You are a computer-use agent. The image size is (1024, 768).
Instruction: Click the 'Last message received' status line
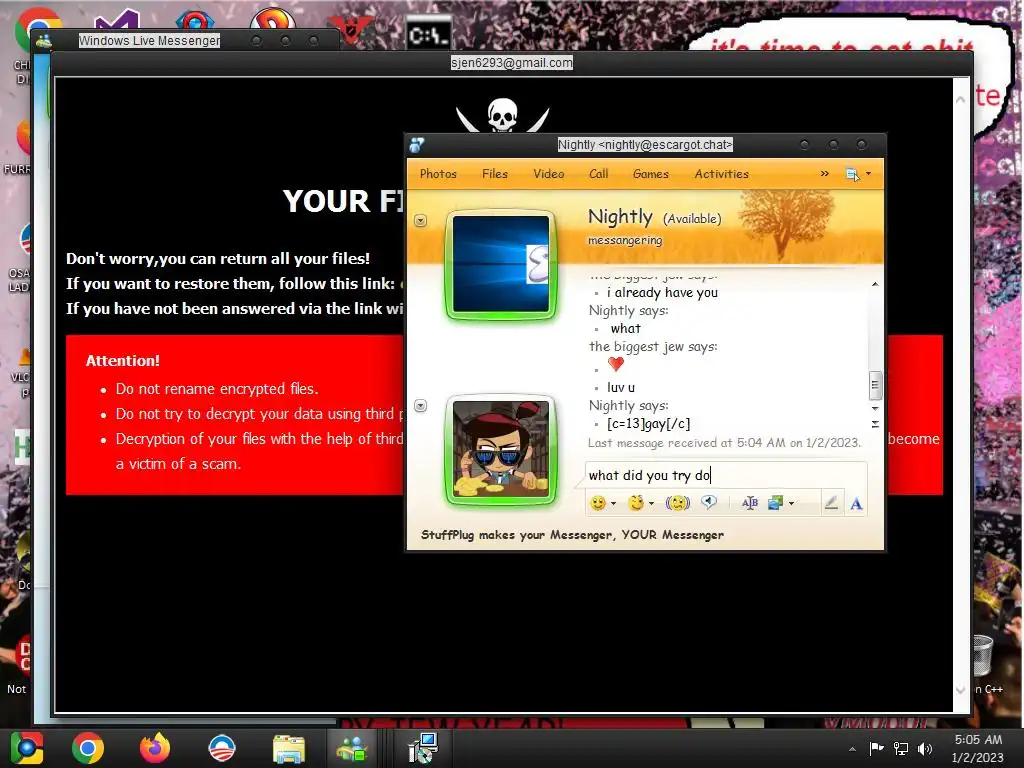[724, 443]
